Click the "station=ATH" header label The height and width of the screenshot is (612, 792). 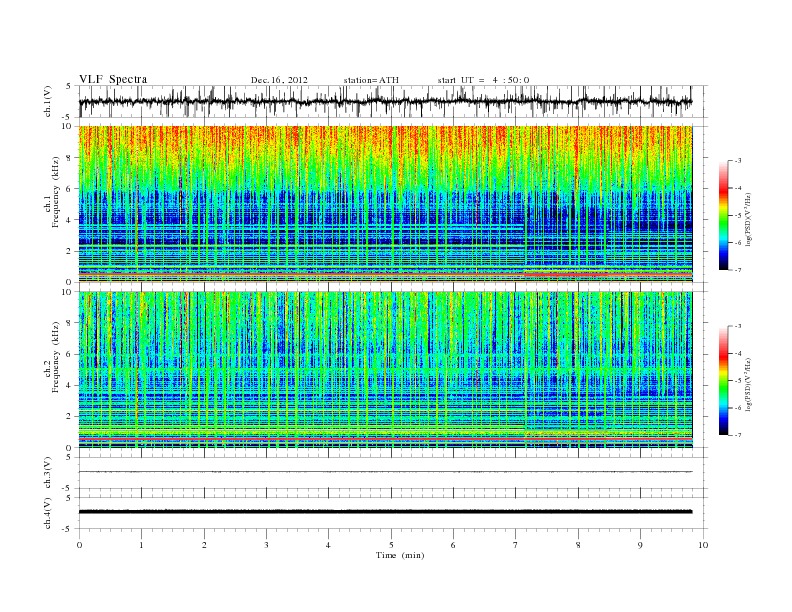[371, 80]
